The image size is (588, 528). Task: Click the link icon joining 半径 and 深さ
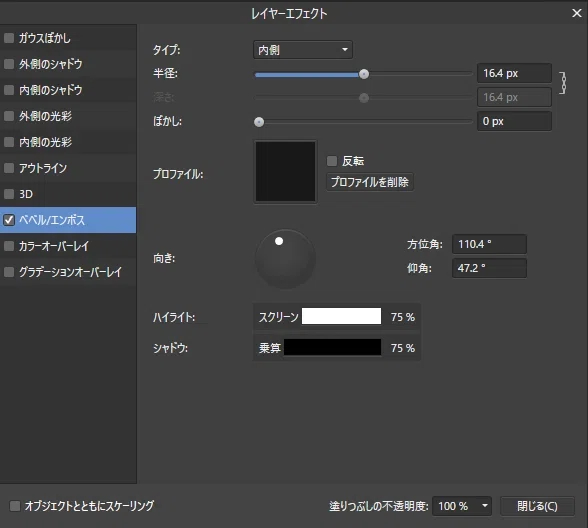(x=562, y=82)
